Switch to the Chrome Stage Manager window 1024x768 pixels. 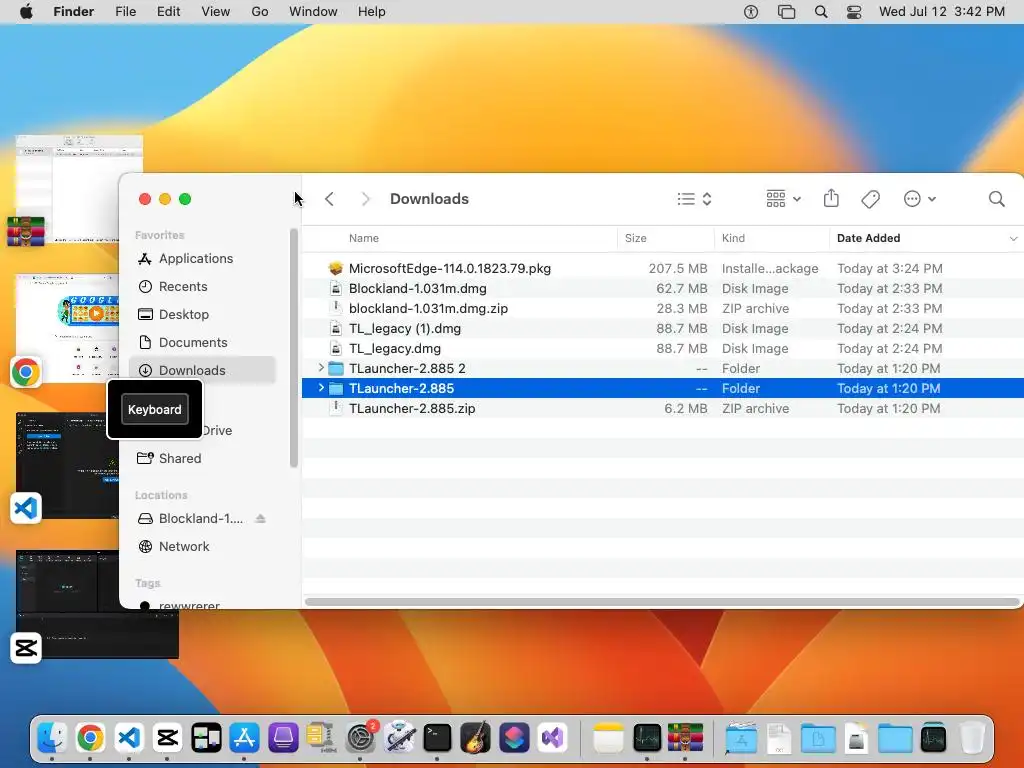point(65,330)
